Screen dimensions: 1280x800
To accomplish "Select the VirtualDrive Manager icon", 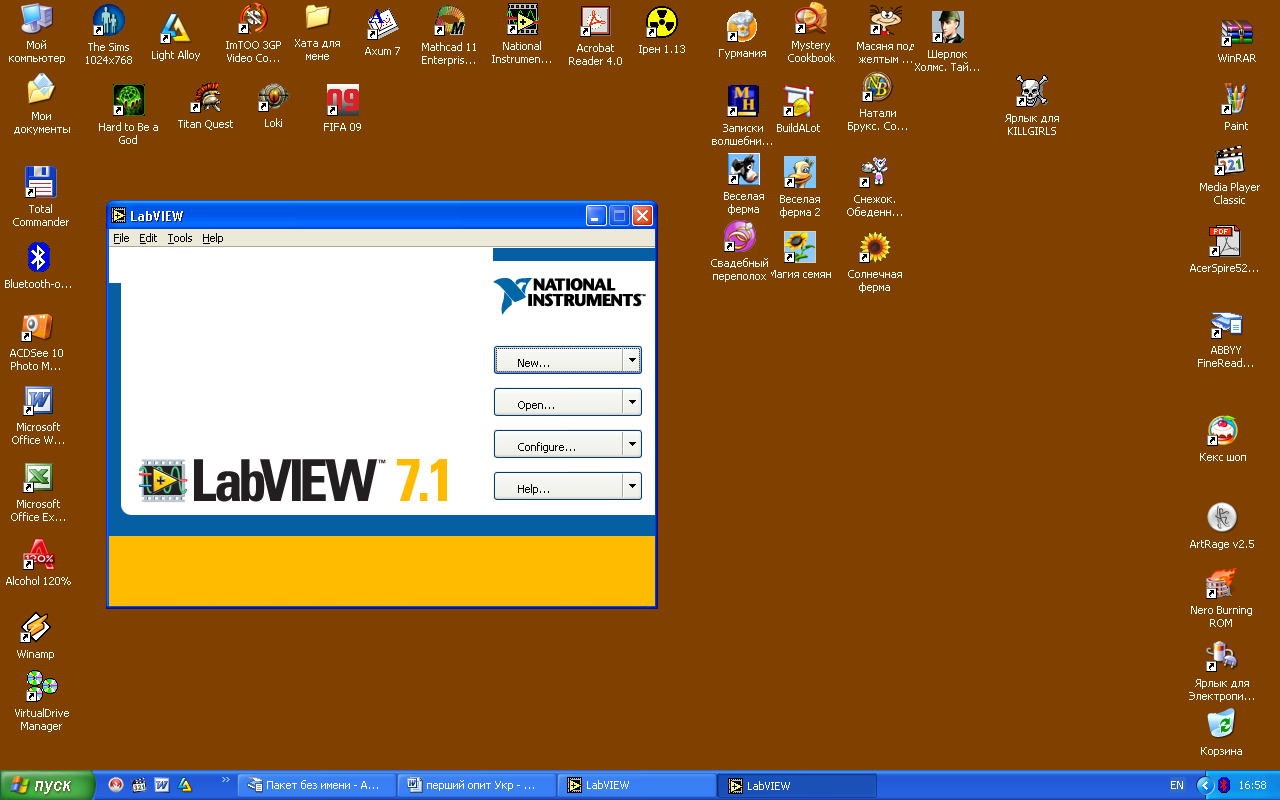I will pos(41,701).
